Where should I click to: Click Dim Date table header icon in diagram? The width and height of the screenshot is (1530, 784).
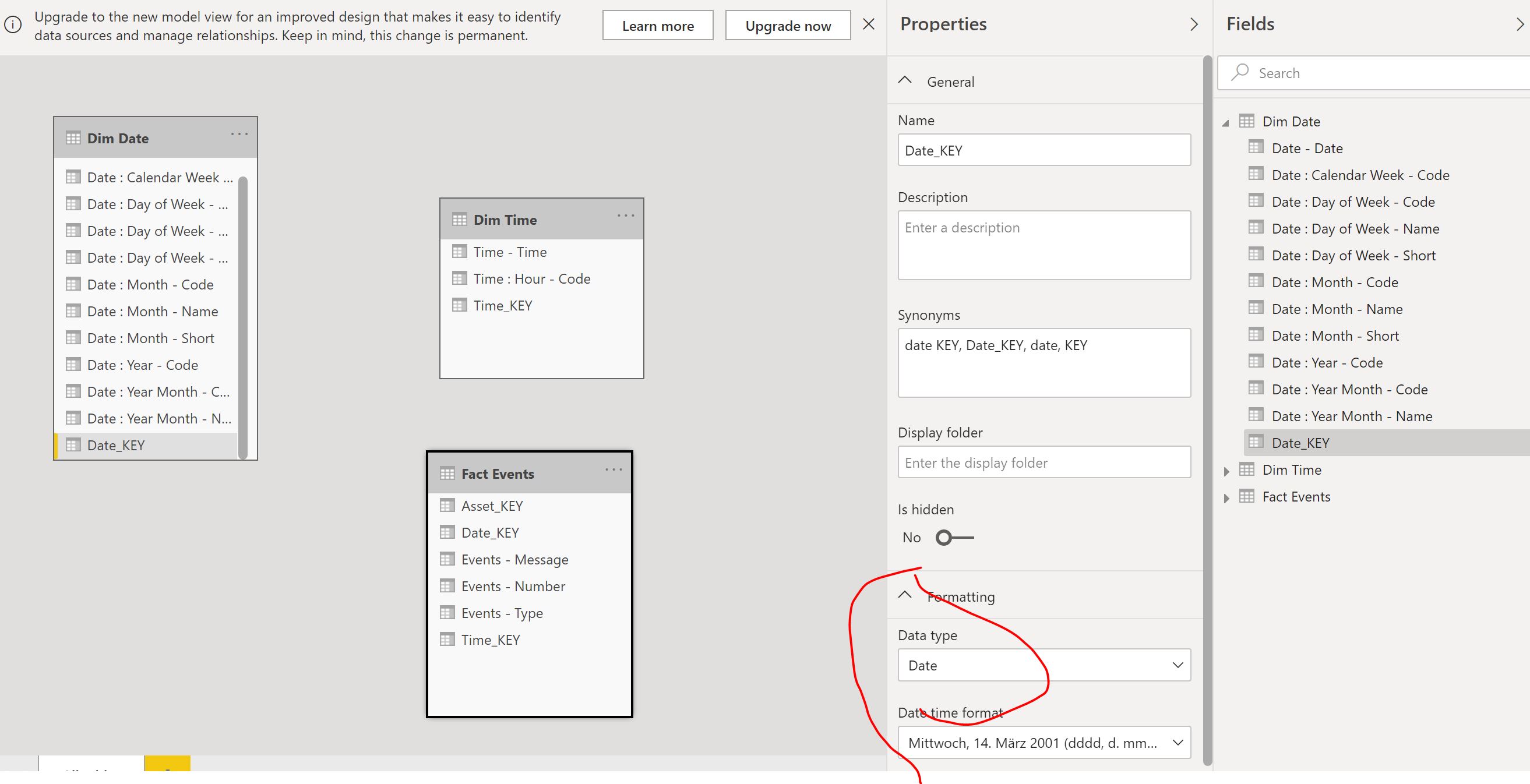(x=73, y=139)
